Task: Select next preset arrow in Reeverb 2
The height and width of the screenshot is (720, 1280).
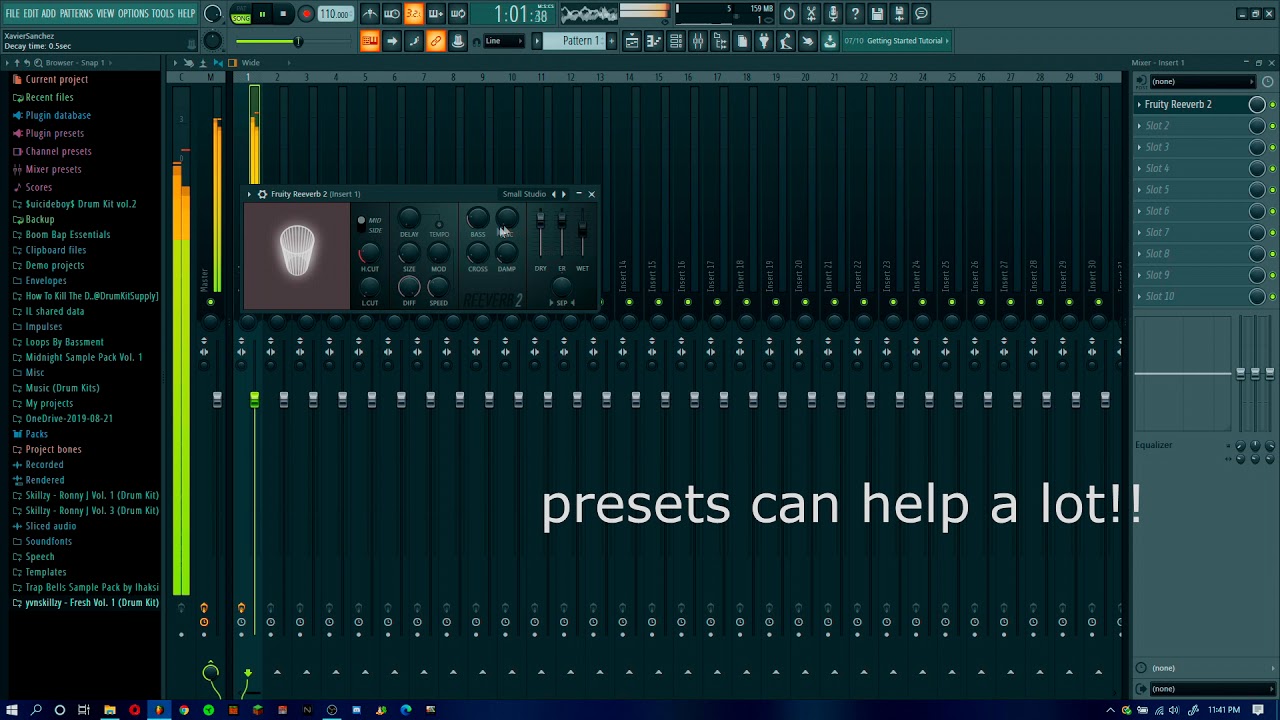Action: (x=564, y=194)
